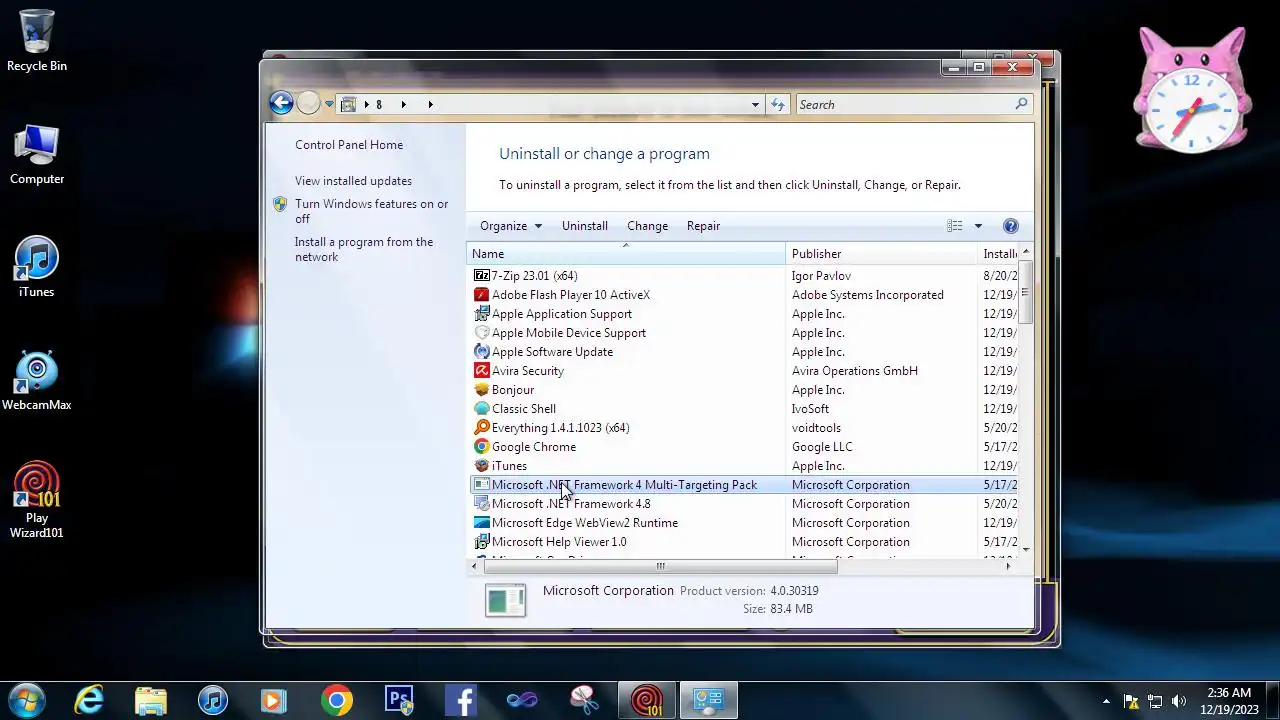Open the Windows Start button
The image size is (1280, 720).
(x=26, y=700)
